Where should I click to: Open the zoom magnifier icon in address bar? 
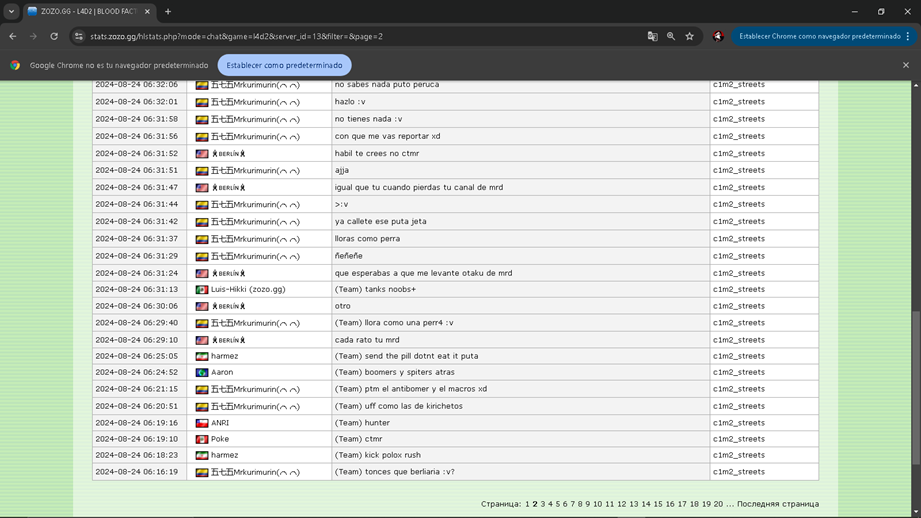pyautogui.click(x=671, y=36)
